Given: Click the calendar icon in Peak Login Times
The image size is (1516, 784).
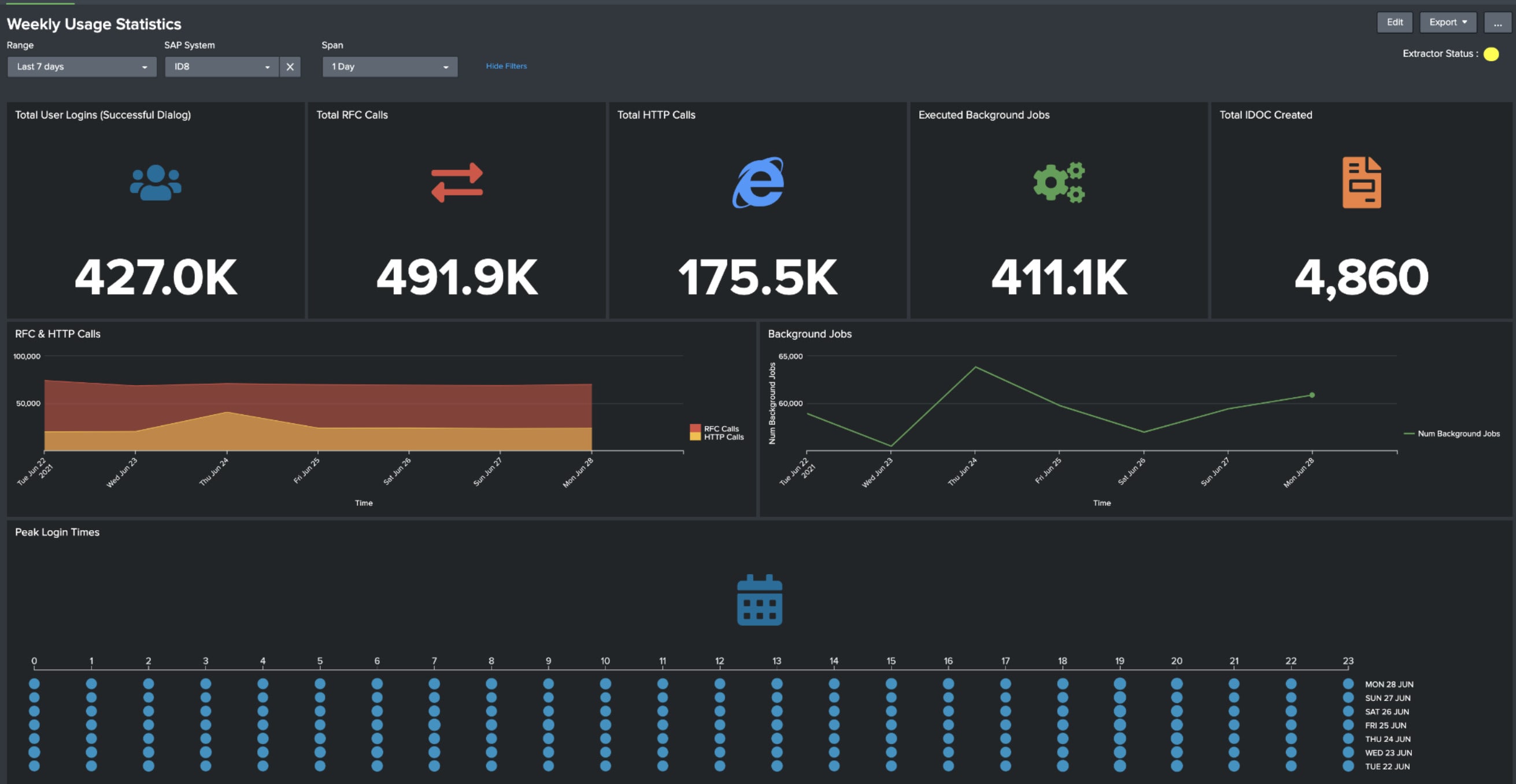Looking at the screenshot, I should 759,600.
